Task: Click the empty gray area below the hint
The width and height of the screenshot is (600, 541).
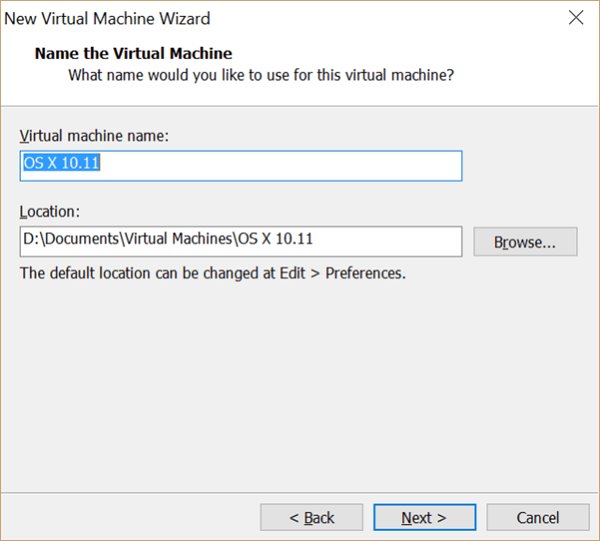Action: [300, 390]
